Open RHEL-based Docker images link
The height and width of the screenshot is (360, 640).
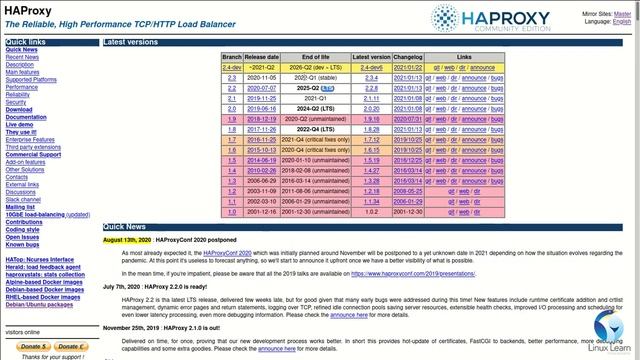tap(42, 297)
